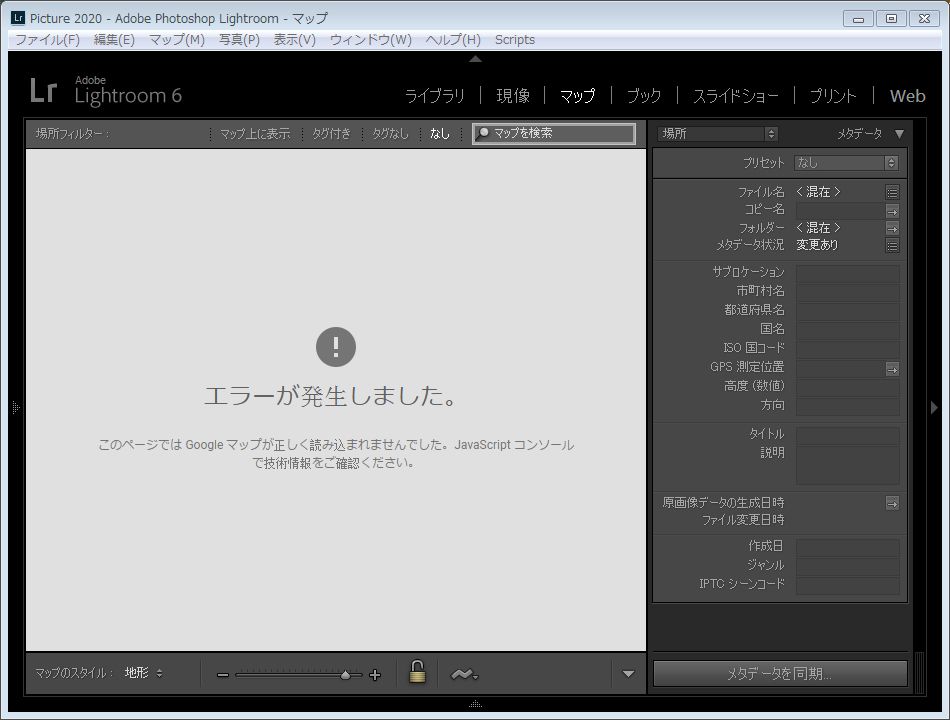The image size is (950, 720).
Task: Open the 写真(P) menu
Action: tap(239, 40)
